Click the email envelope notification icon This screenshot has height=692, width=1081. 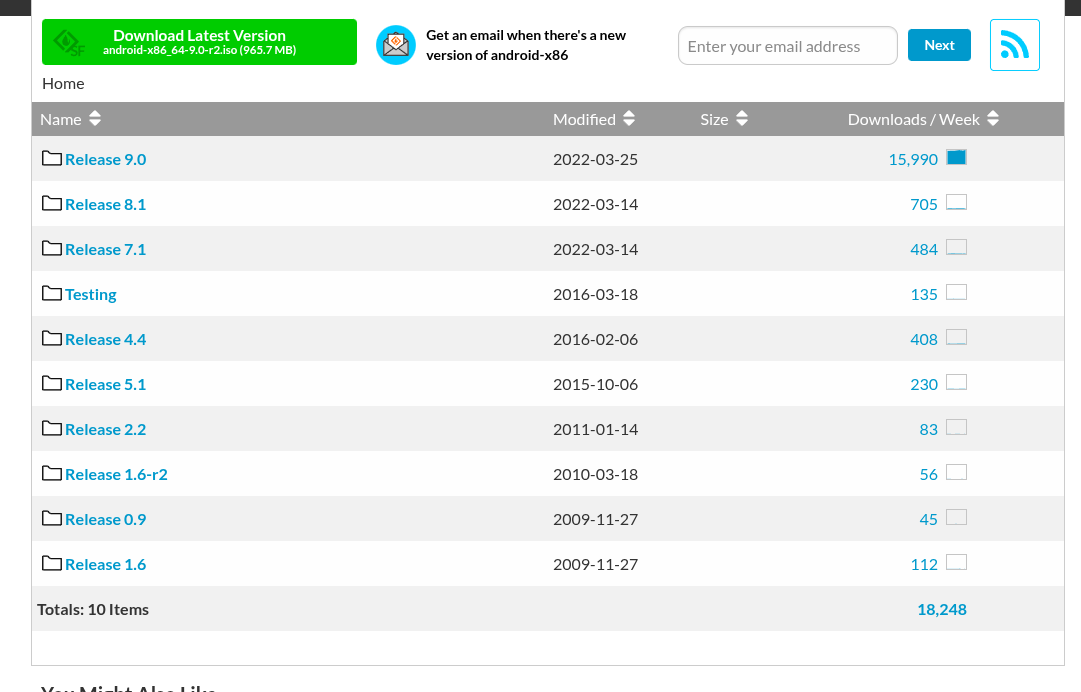[x=395, y=45]
